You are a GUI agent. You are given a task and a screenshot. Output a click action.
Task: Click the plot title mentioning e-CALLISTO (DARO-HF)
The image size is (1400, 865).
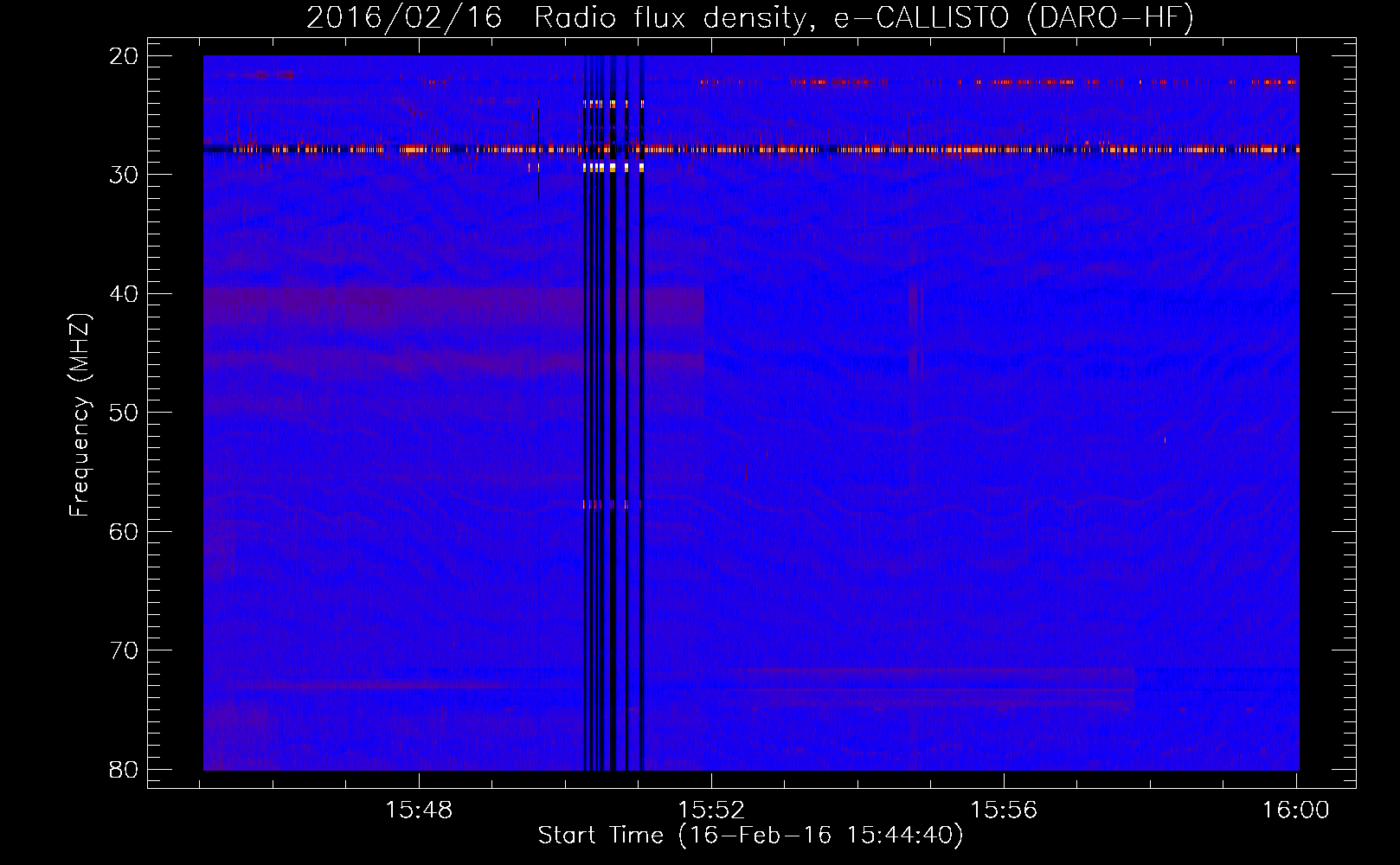[x=750, y=17]
